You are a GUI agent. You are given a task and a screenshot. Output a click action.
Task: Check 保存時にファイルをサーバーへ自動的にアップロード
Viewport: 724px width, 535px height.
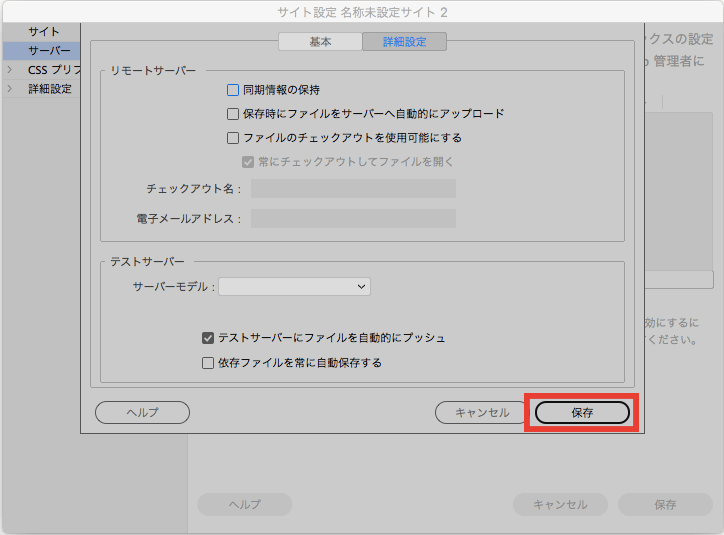tap(233, 114)
